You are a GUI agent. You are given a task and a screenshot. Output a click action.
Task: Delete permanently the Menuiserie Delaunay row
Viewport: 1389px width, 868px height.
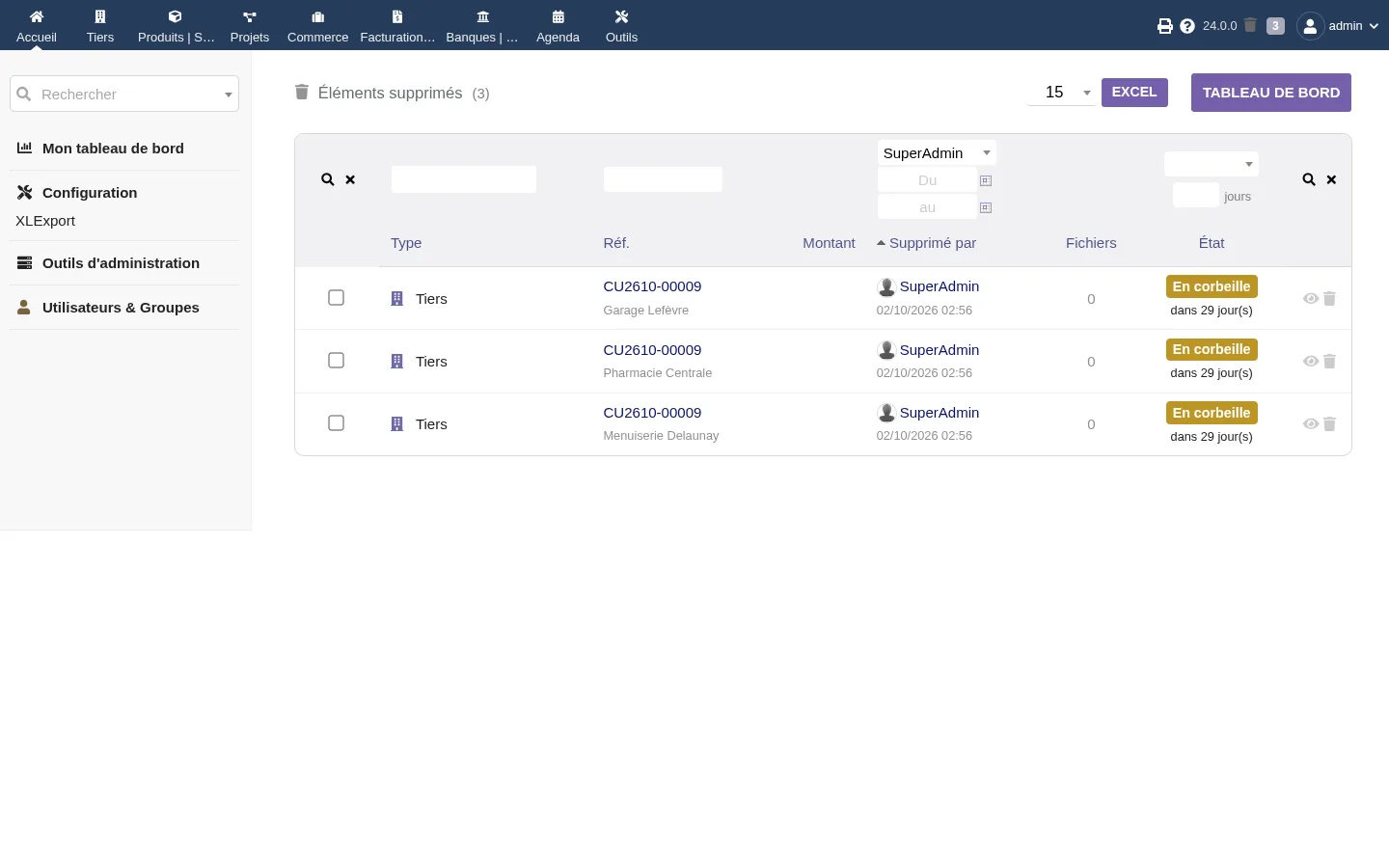pyautogui.click(x=1329, y=424)
